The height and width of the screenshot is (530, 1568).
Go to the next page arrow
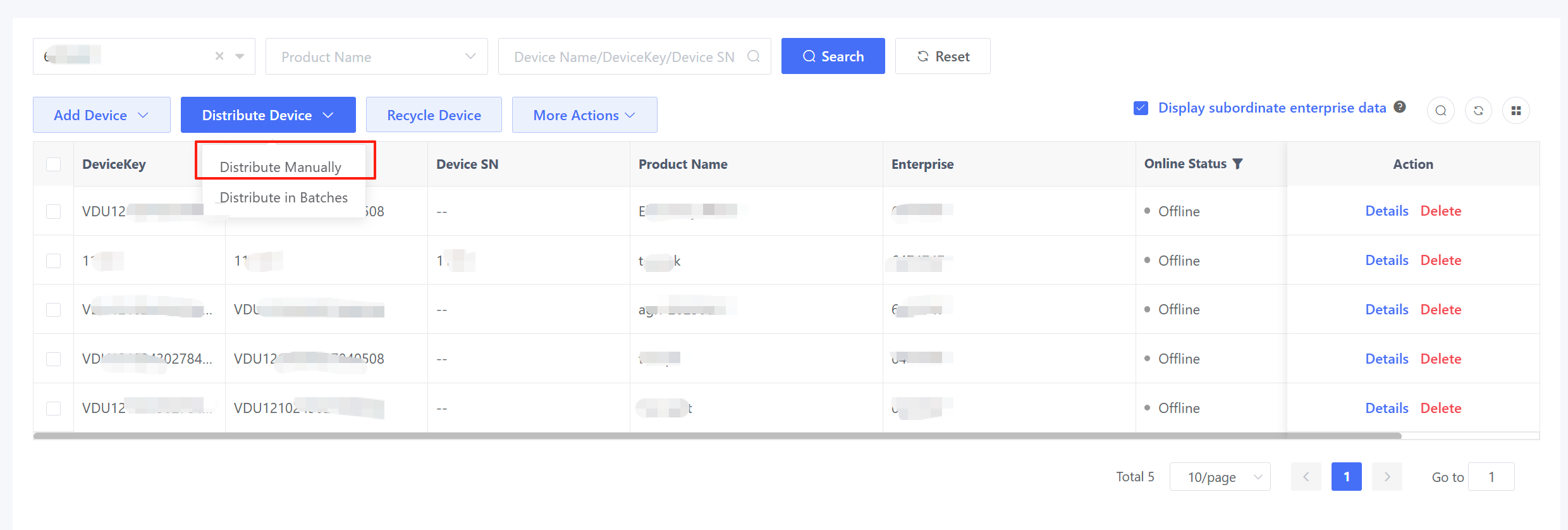[x=1387, y=477]
